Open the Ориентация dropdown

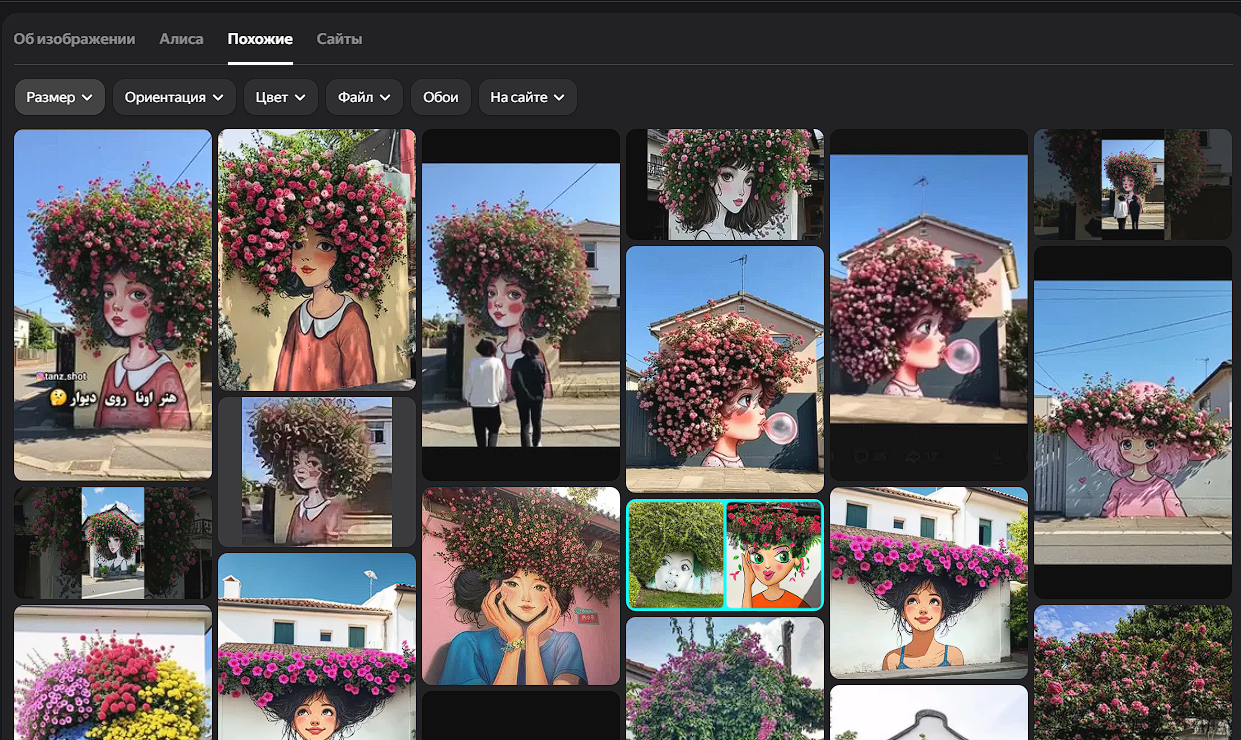click(x=174, y=97)
